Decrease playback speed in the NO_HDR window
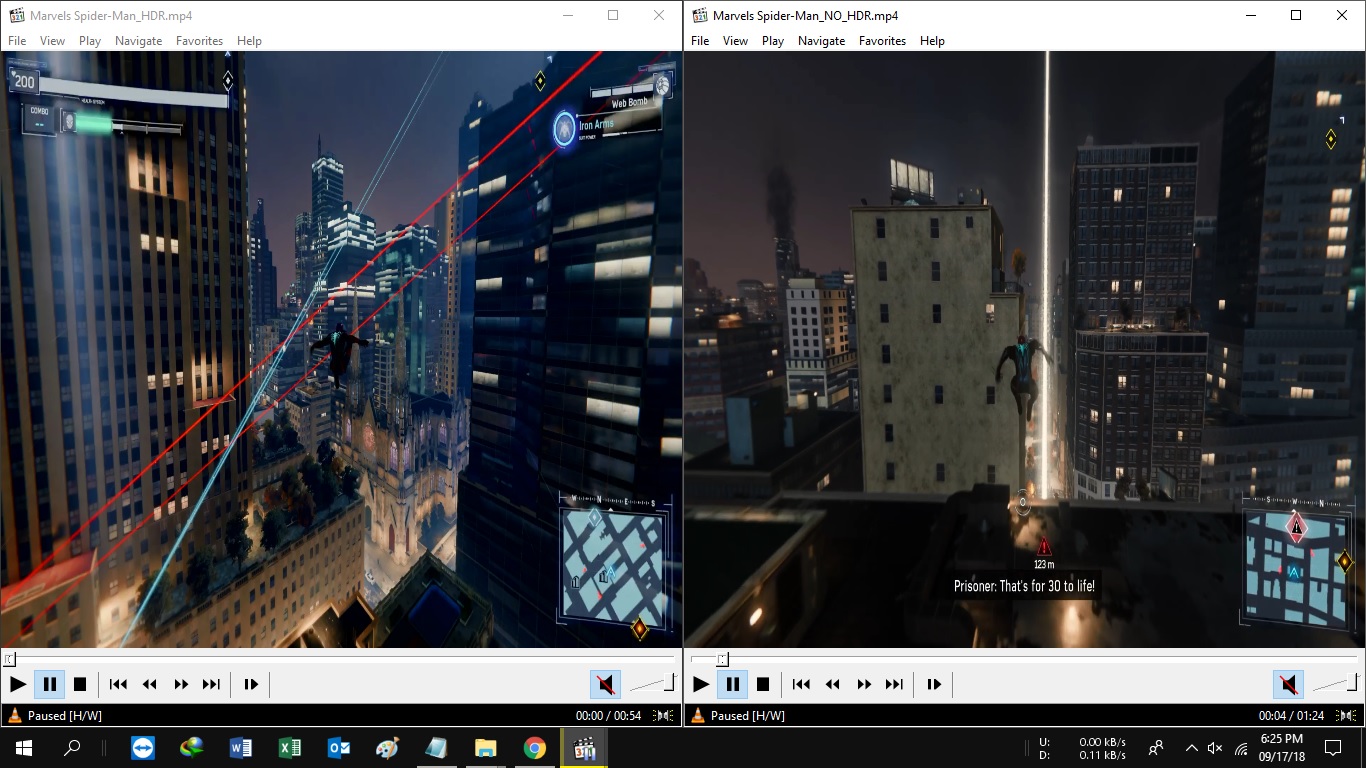Image resolution: width=1366 pixels, height=768 pixels. coord(832,685)
